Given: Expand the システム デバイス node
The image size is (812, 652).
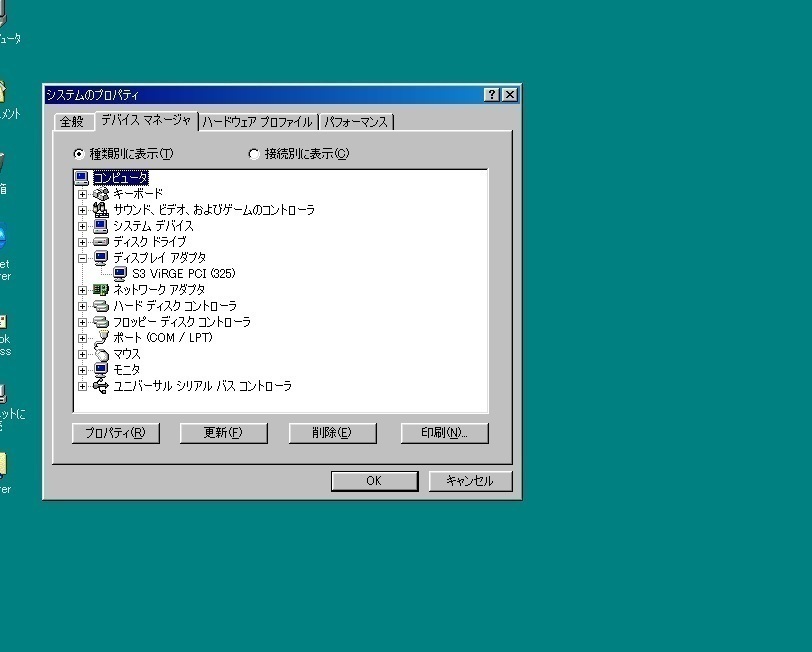Looking at the screenshot, I should point(82,226).
